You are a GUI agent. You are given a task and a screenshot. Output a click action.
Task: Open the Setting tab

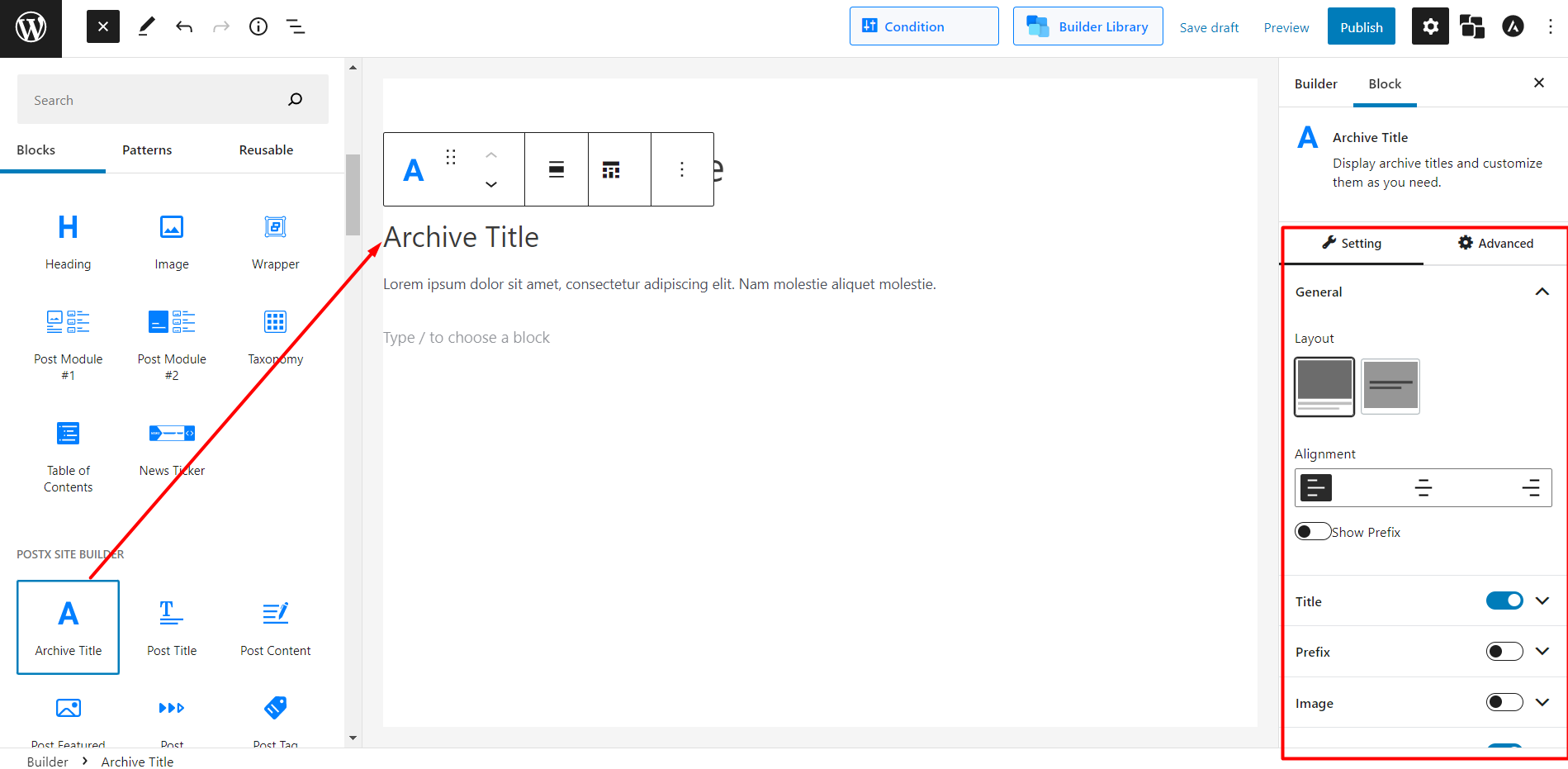coord(1352,244)
